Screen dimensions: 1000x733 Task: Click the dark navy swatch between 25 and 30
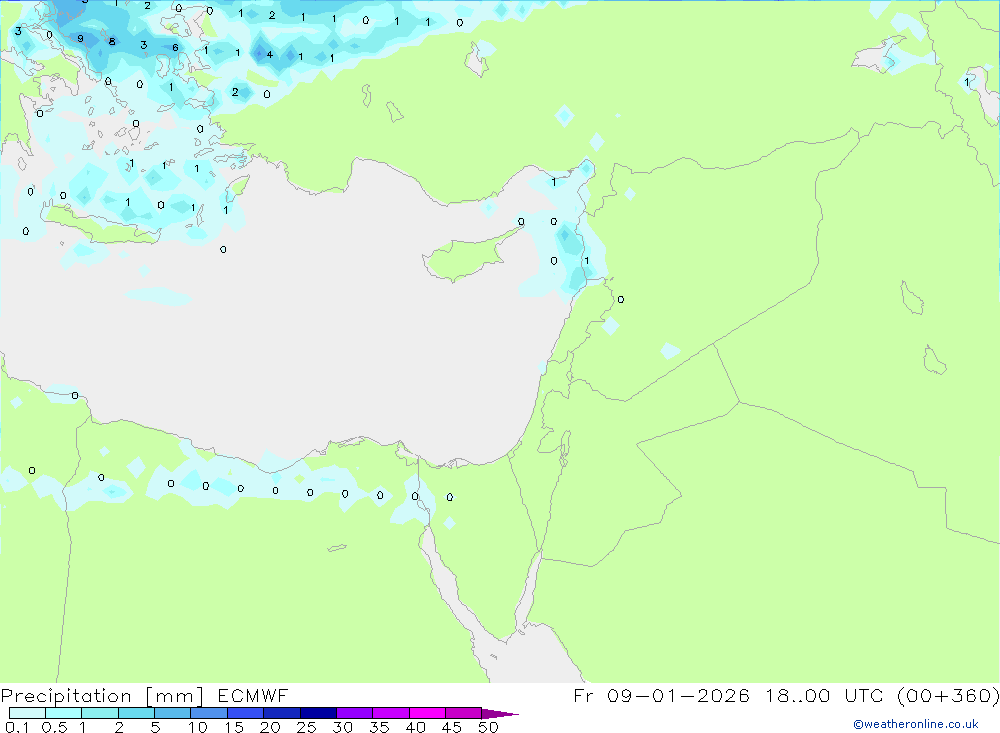click(318, 713)
